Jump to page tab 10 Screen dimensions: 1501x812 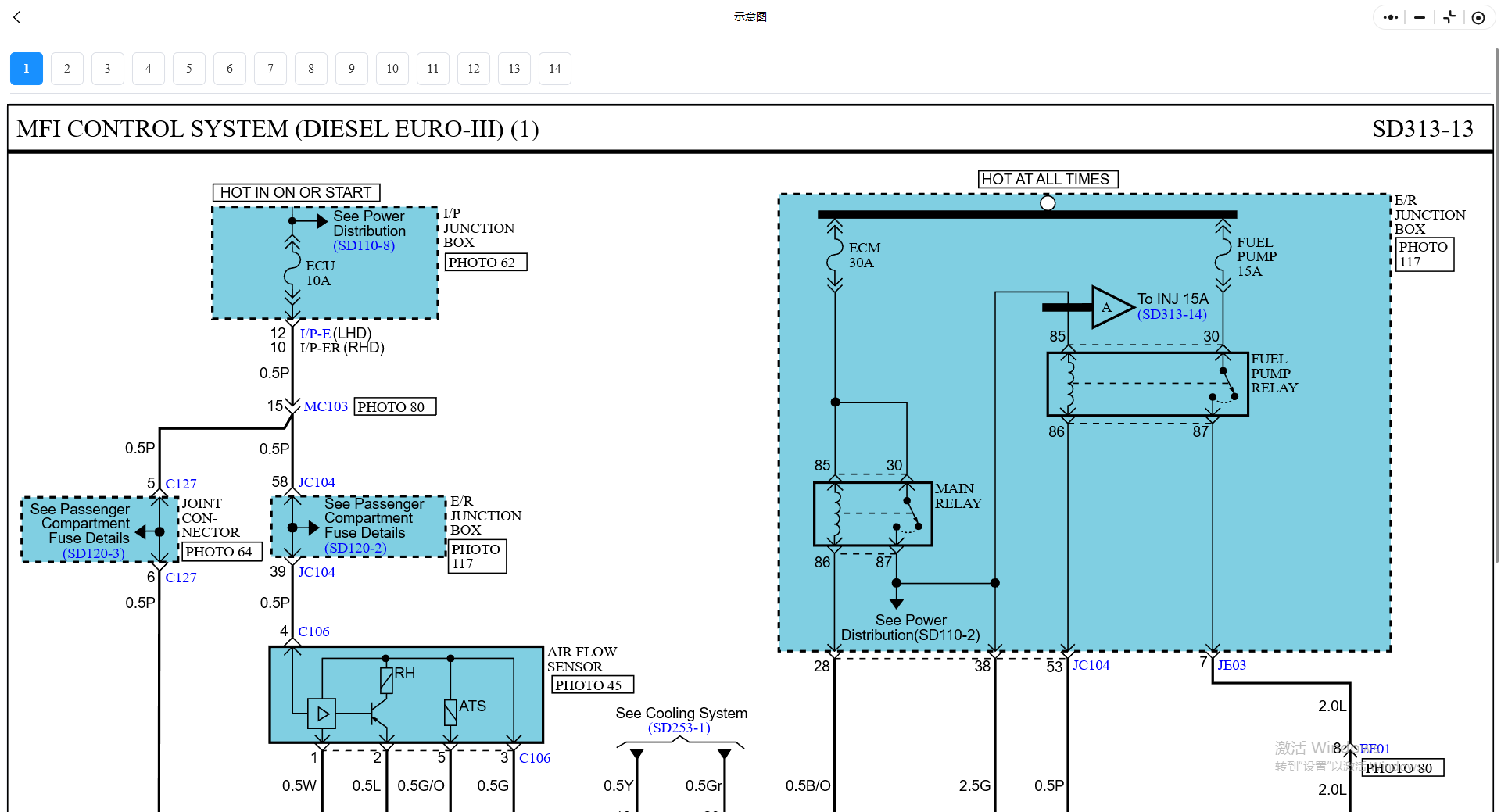pyautogui.click(x=392, y=69)
